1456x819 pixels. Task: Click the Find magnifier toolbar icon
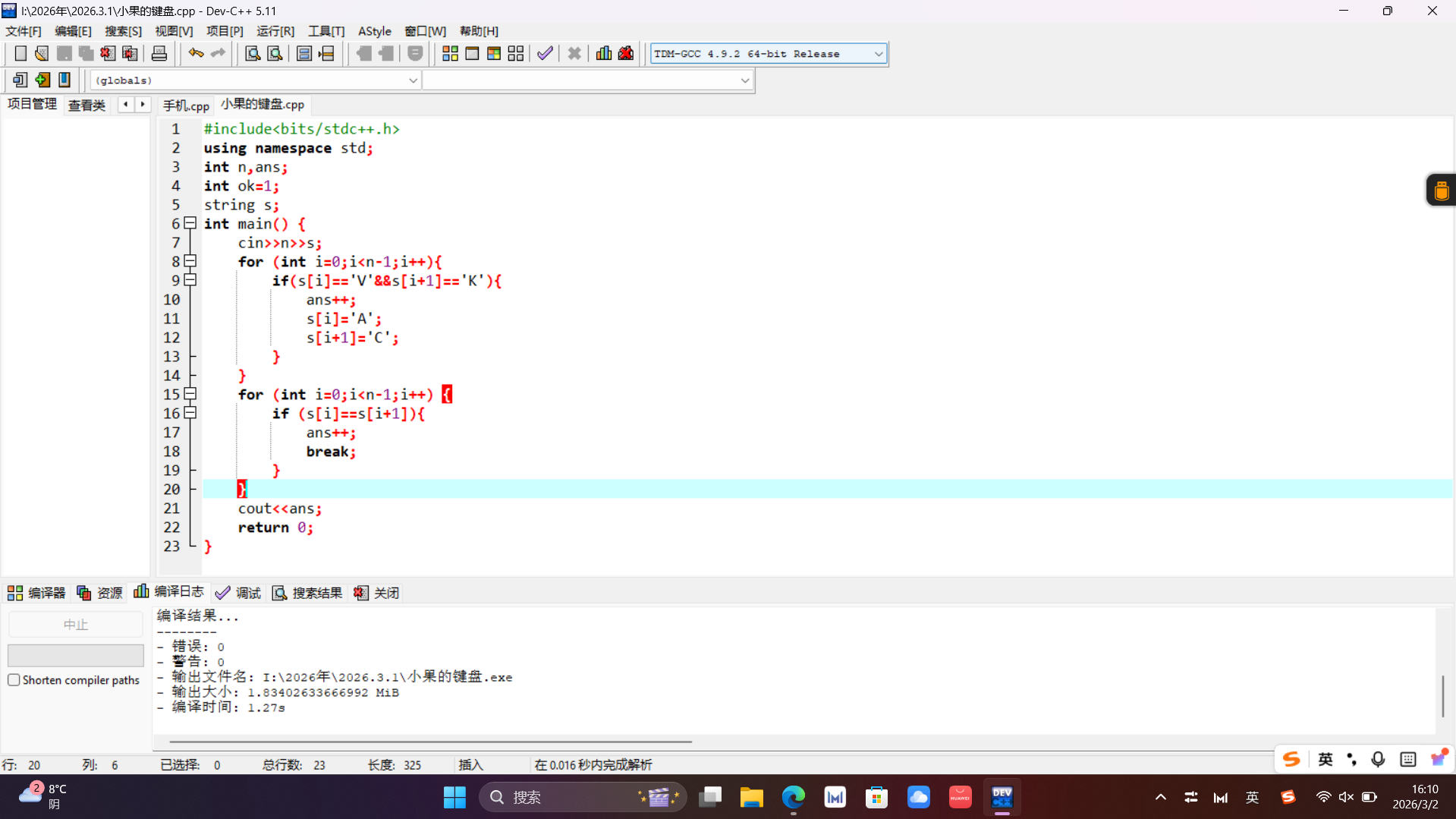click(x=253, y=53)
